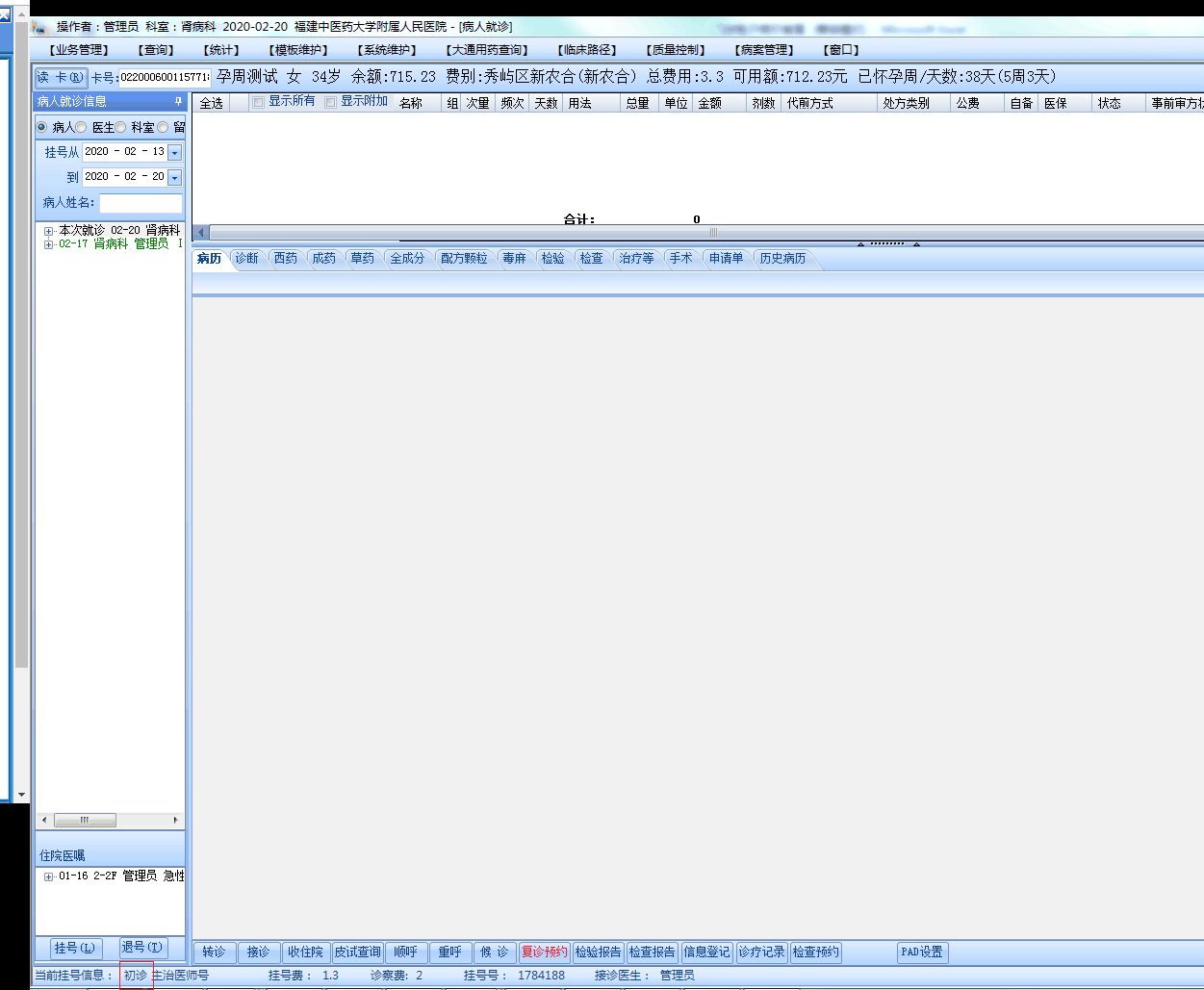Click the 接诊 button
Screen dimensions: 1204x990
(x=258, y=952)
